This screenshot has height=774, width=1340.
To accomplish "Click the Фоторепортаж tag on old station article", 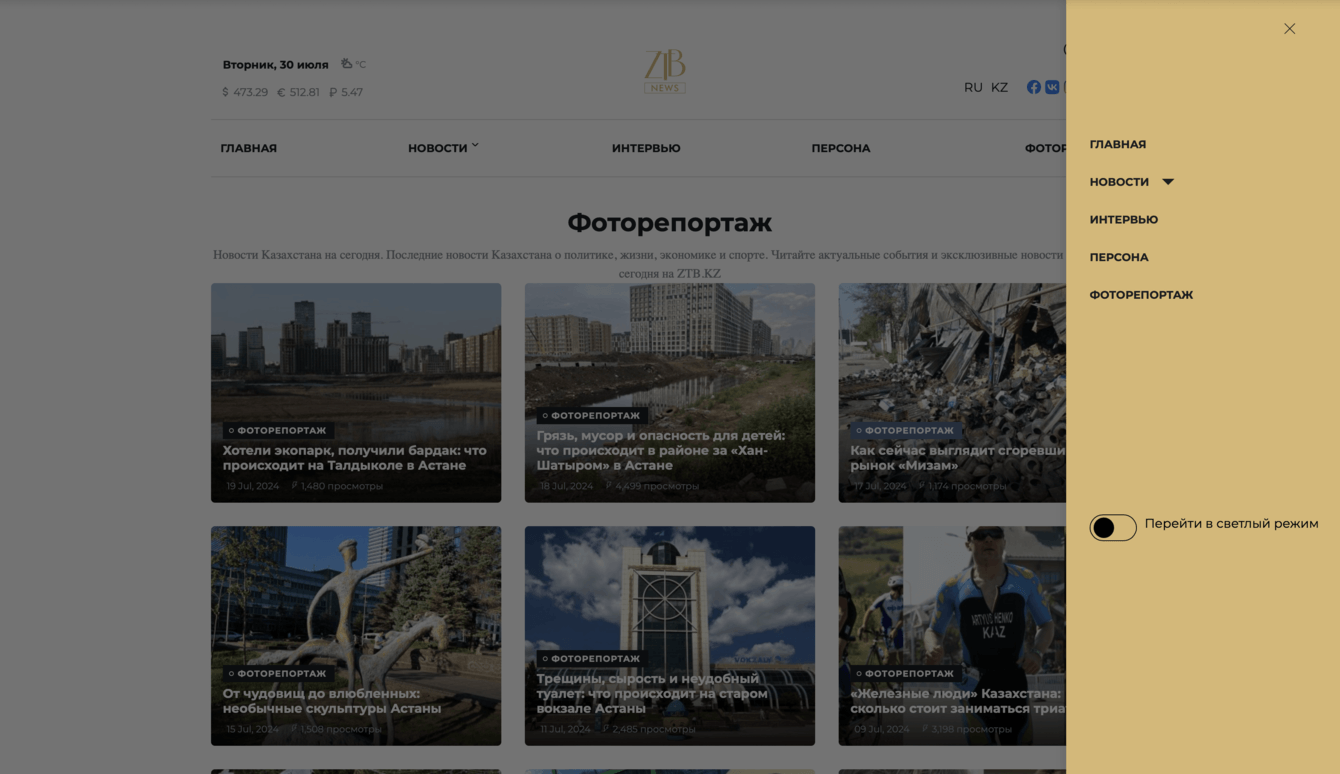I will (591, 658).
